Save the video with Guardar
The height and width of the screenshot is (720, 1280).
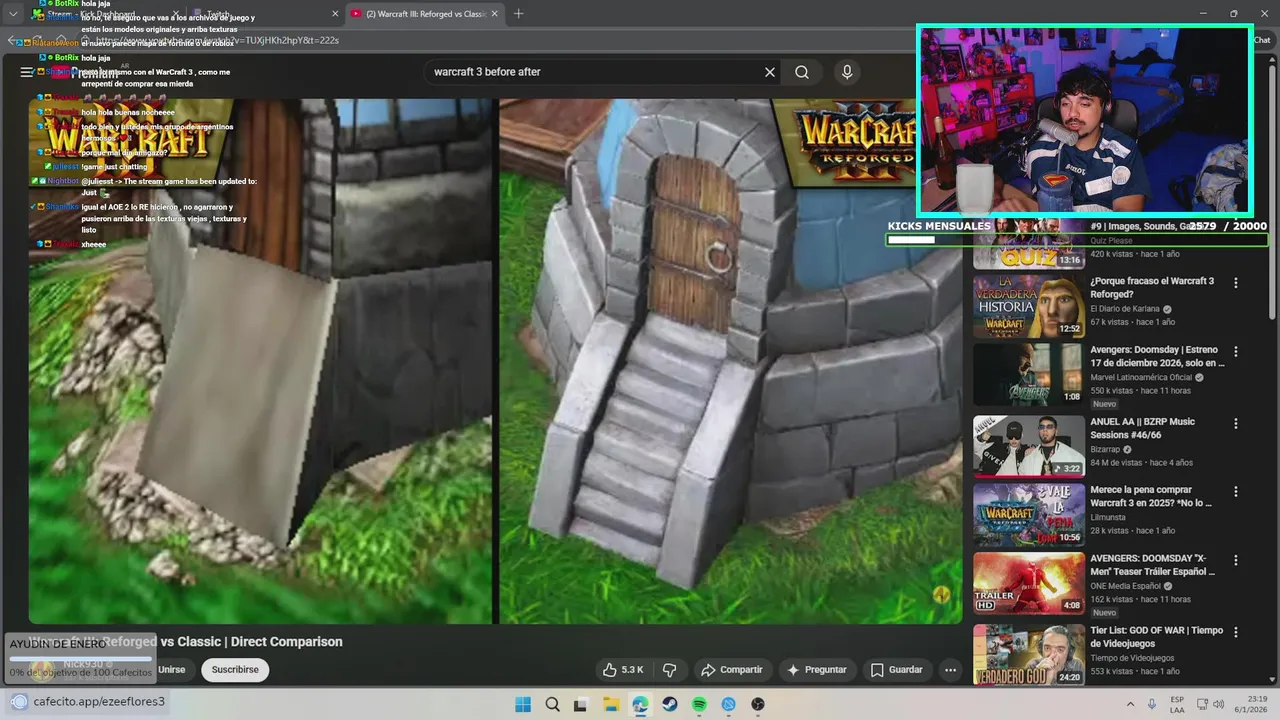point(896,670)
